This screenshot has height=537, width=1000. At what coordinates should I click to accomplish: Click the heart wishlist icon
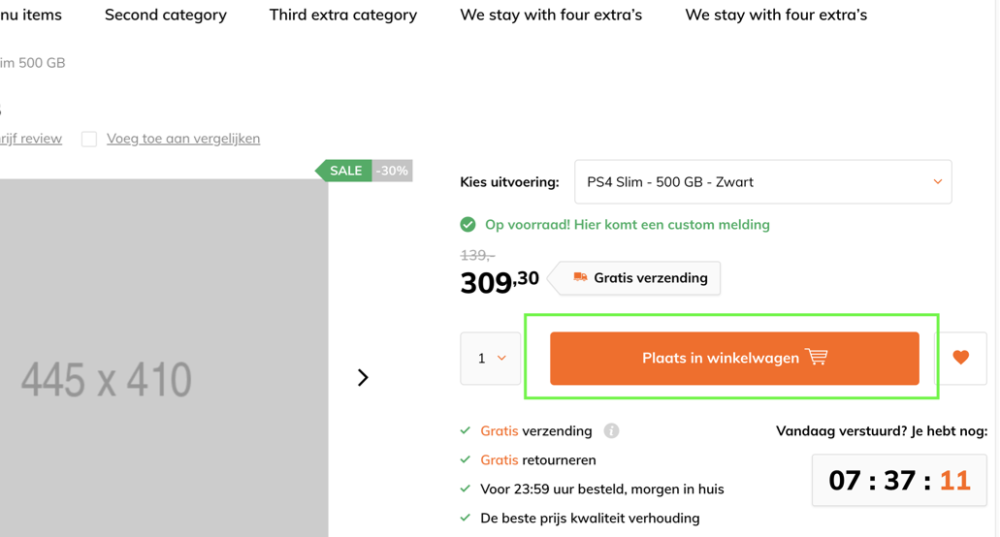tap(960, 357)
